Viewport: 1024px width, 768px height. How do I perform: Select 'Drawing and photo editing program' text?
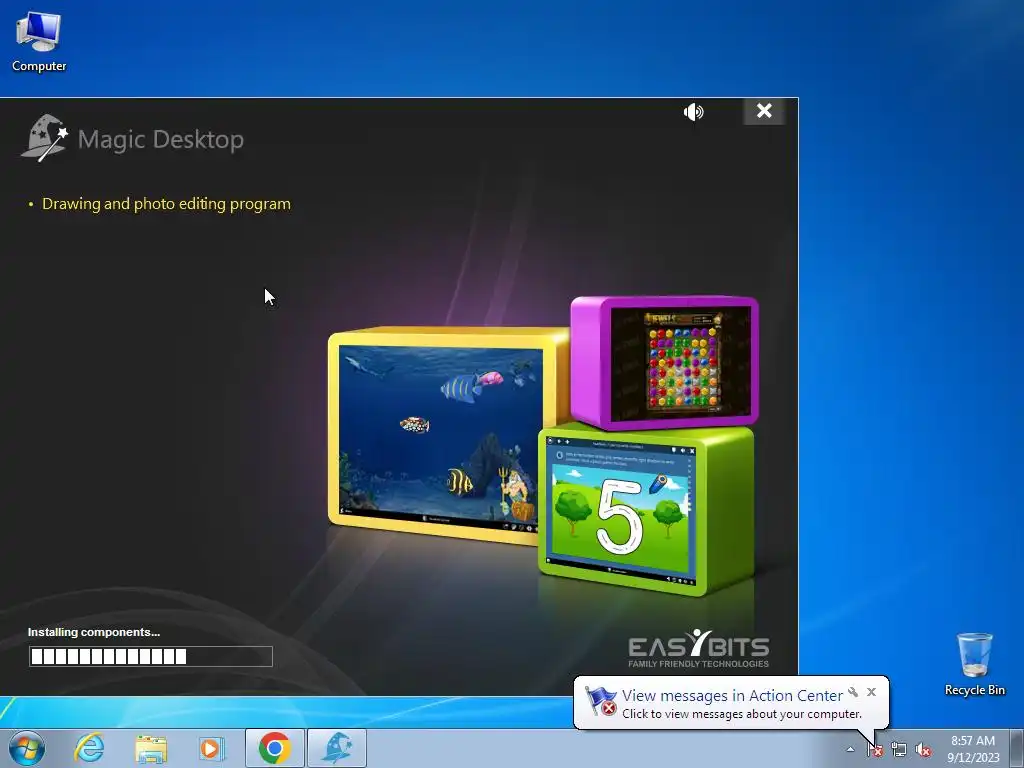166,204
